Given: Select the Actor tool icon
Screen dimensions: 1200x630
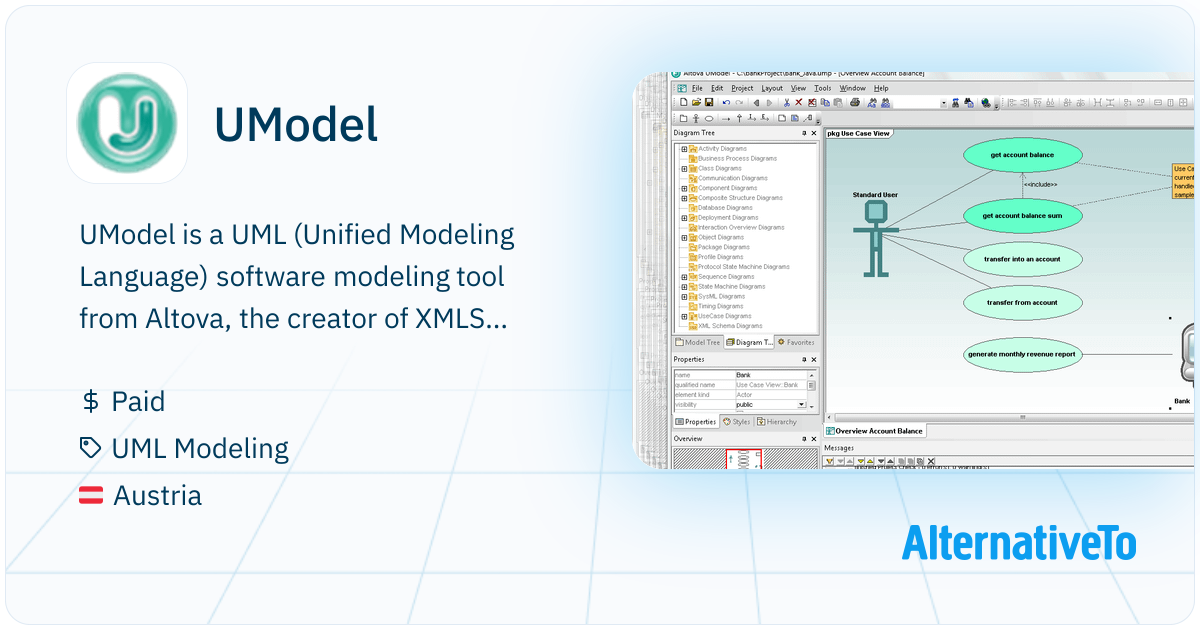Looking at the screenshot, I should pyautogui.click(x=696, y=118).
